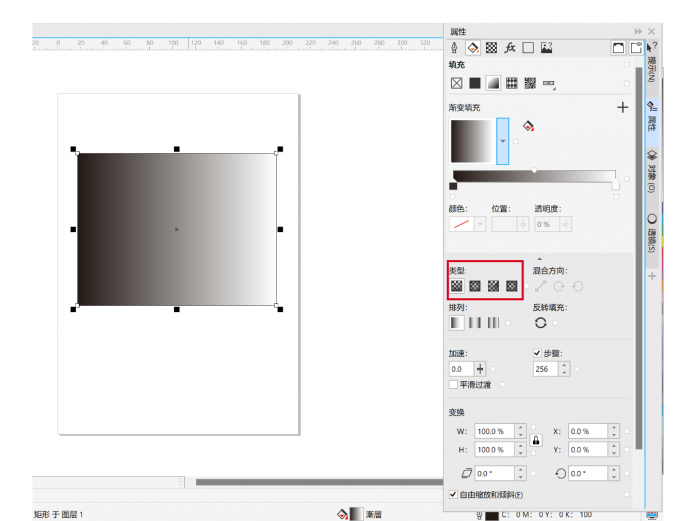Image resolution: width=680 pixels, height=521 pixels.
Task: Click the 位置 position input field
Action: click(x=504, y=224)
